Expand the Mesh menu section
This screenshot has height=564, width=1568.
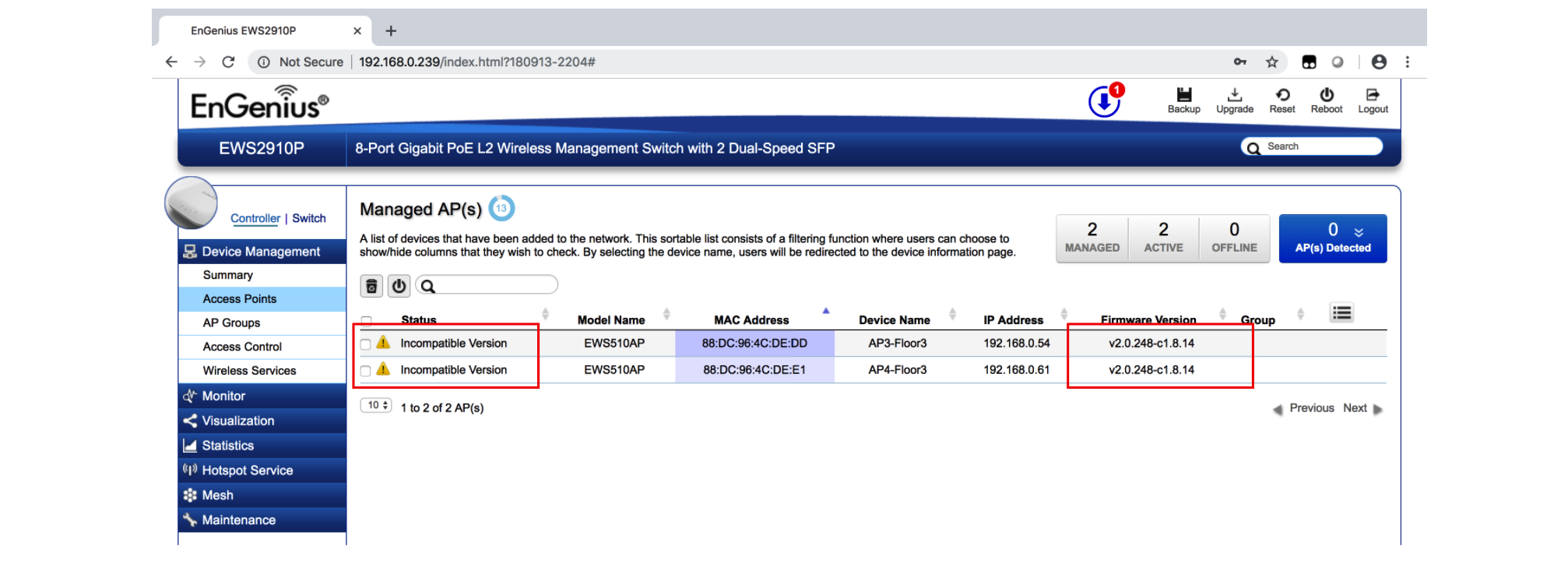pos(262,495)
